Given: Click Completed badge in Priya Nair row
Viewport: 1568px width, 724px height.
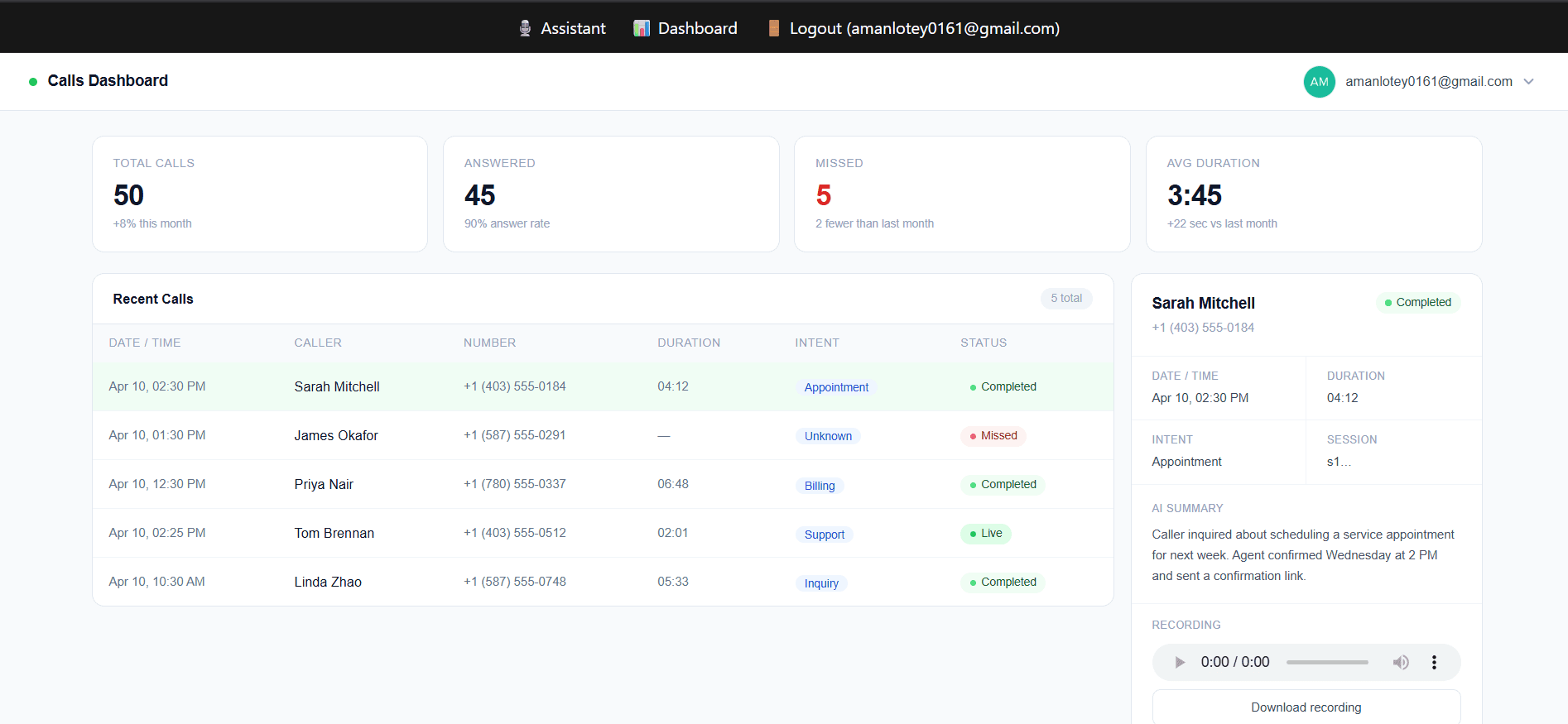Looking at the screenshot, I should (1003, 484).
